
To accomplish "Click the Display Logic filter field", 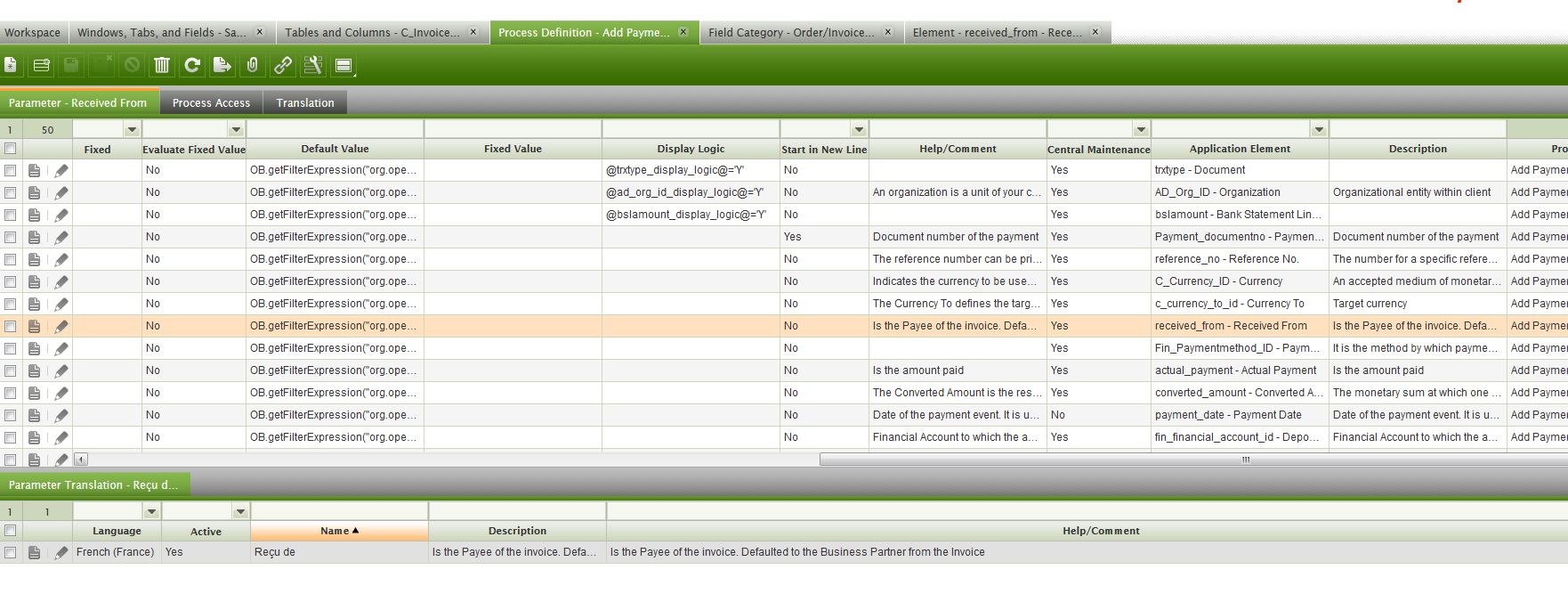I will (x=691, y=130).
